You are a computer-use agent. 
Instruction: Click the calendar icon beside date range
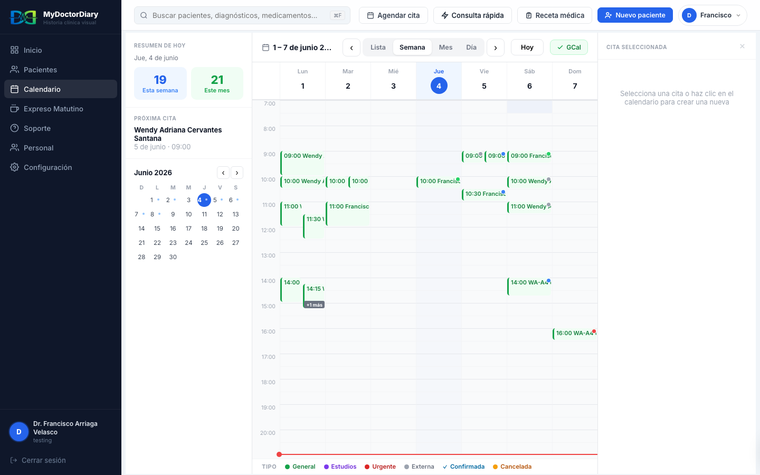tap(265, 48)
